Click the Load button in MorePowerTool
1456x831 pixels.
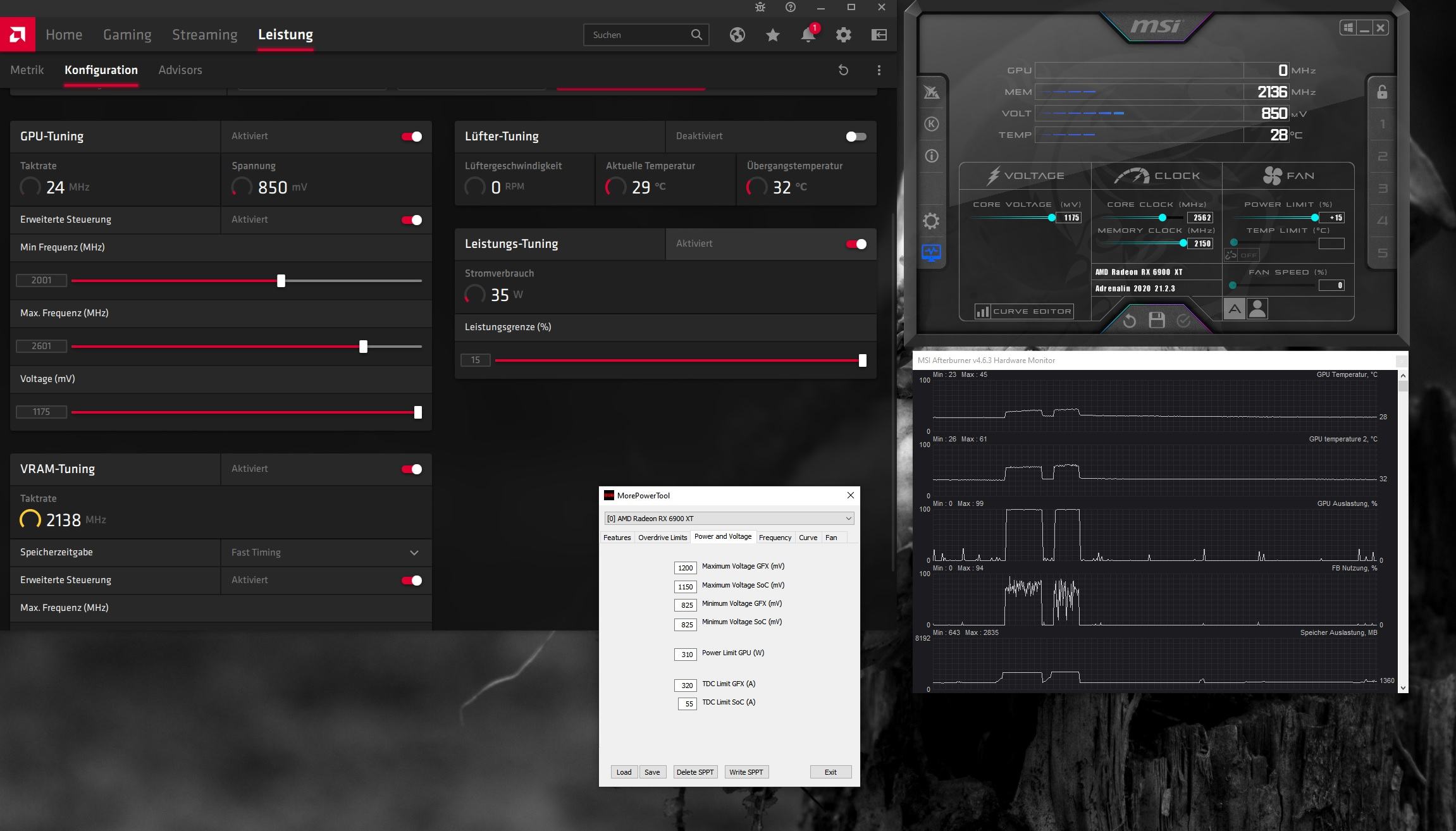[624, 772]
